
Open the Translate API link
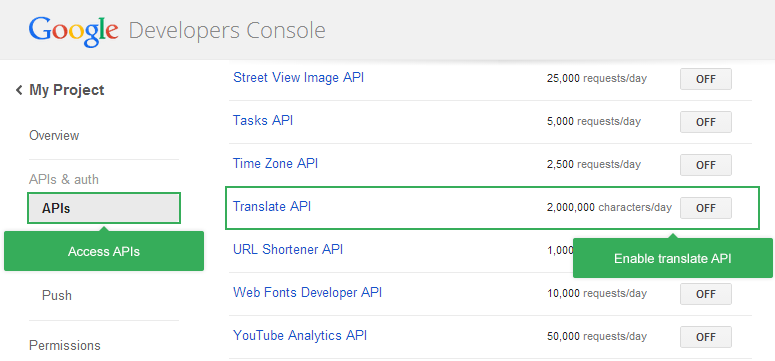272,206
